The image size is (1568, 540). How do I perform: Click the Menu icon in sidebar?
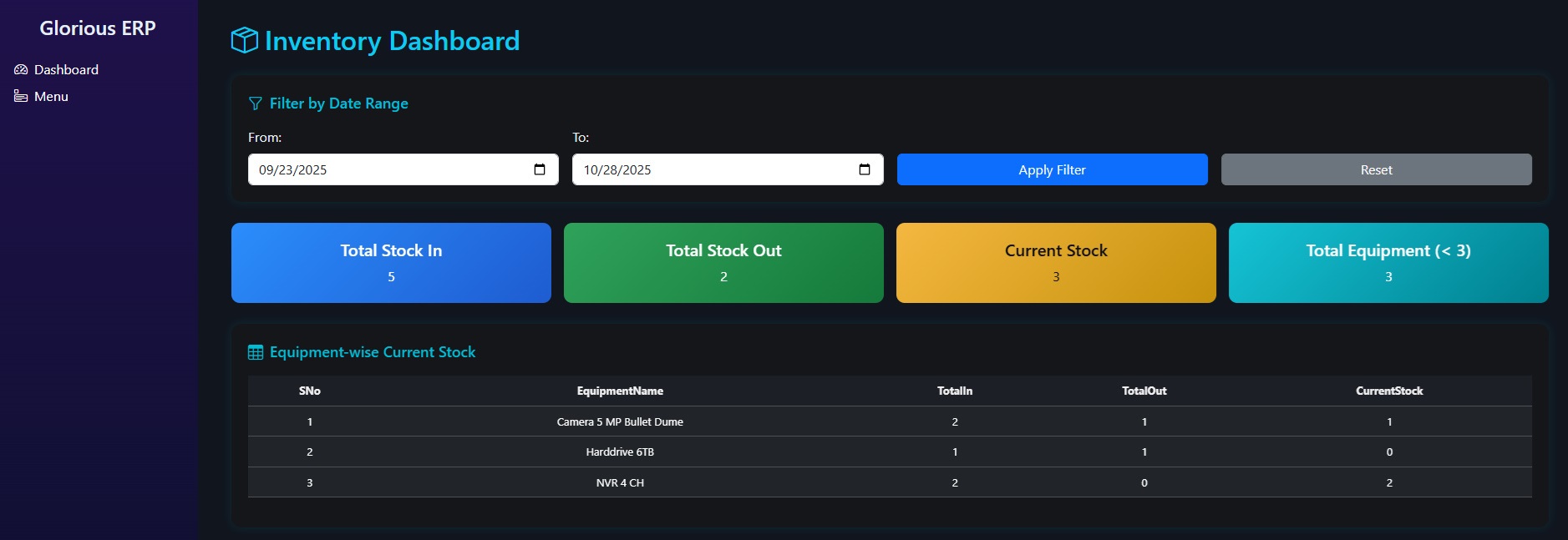click(21, 97)
